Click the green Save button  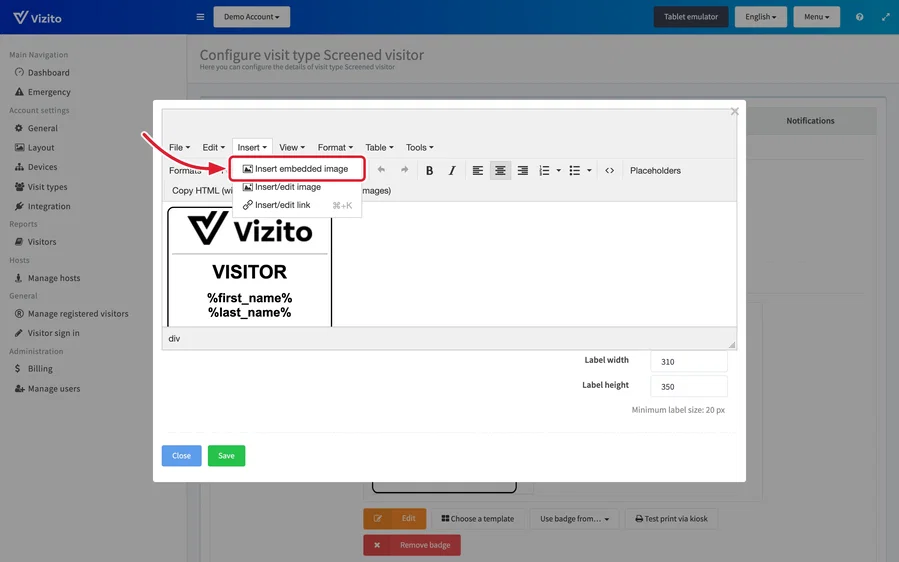pos(226,456)
